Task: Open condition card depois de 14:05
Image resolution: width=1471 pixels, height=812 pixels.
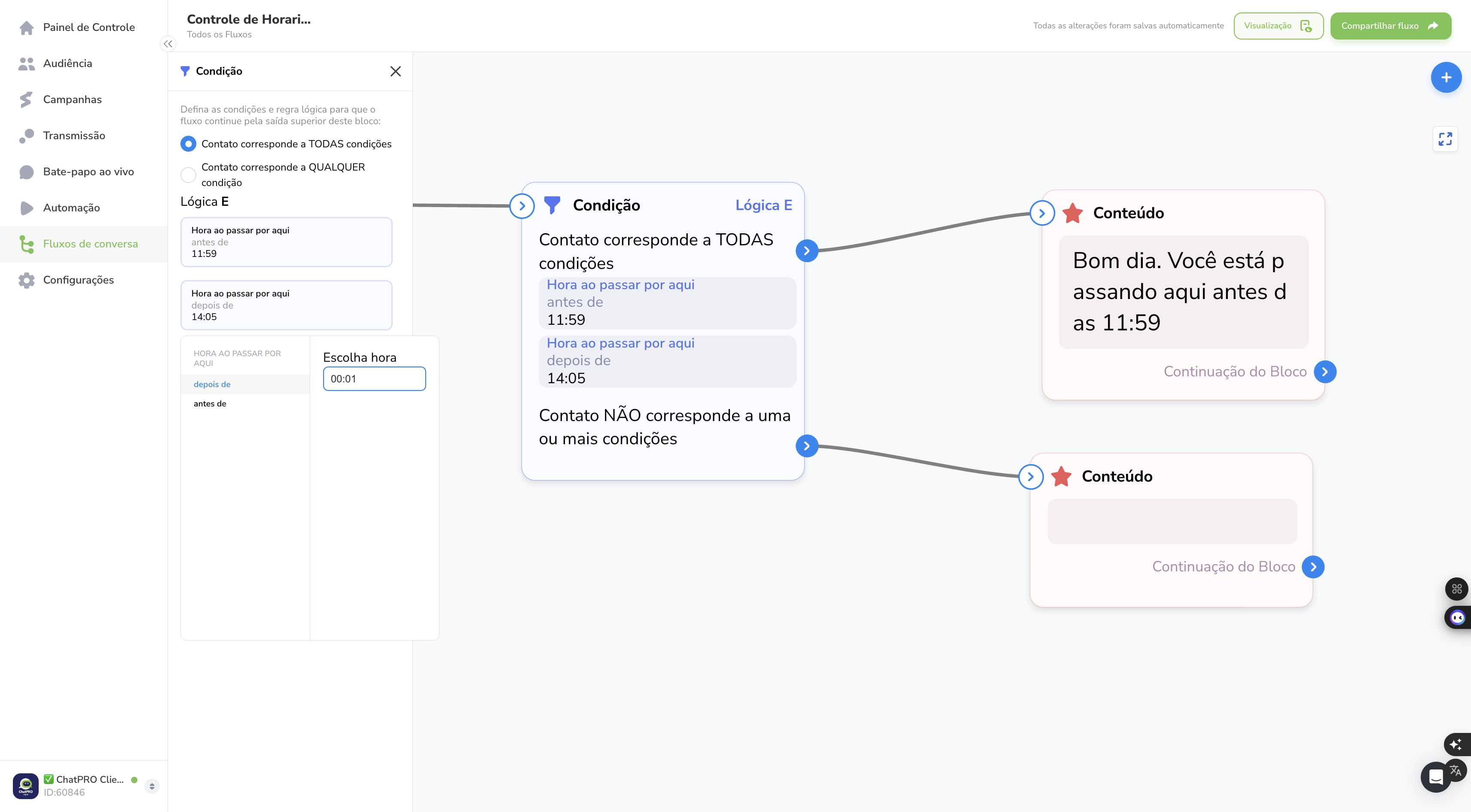Action: (286, 305)
